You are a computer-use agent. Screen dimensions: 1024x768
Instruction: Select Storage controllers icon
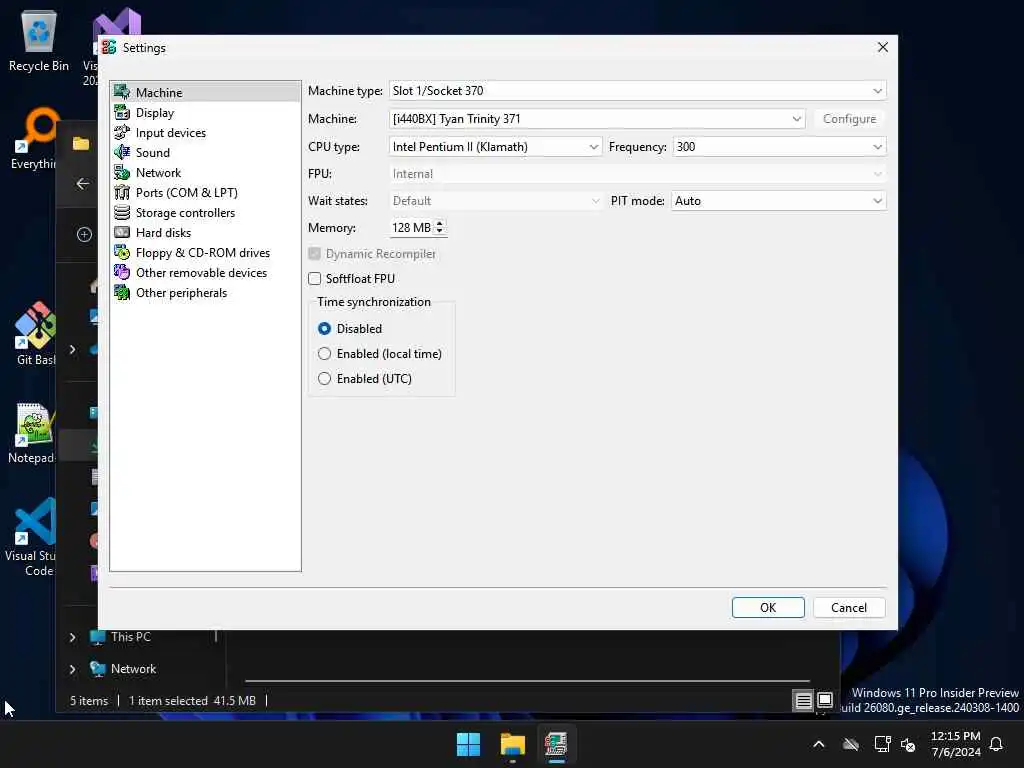click(122, 212)
